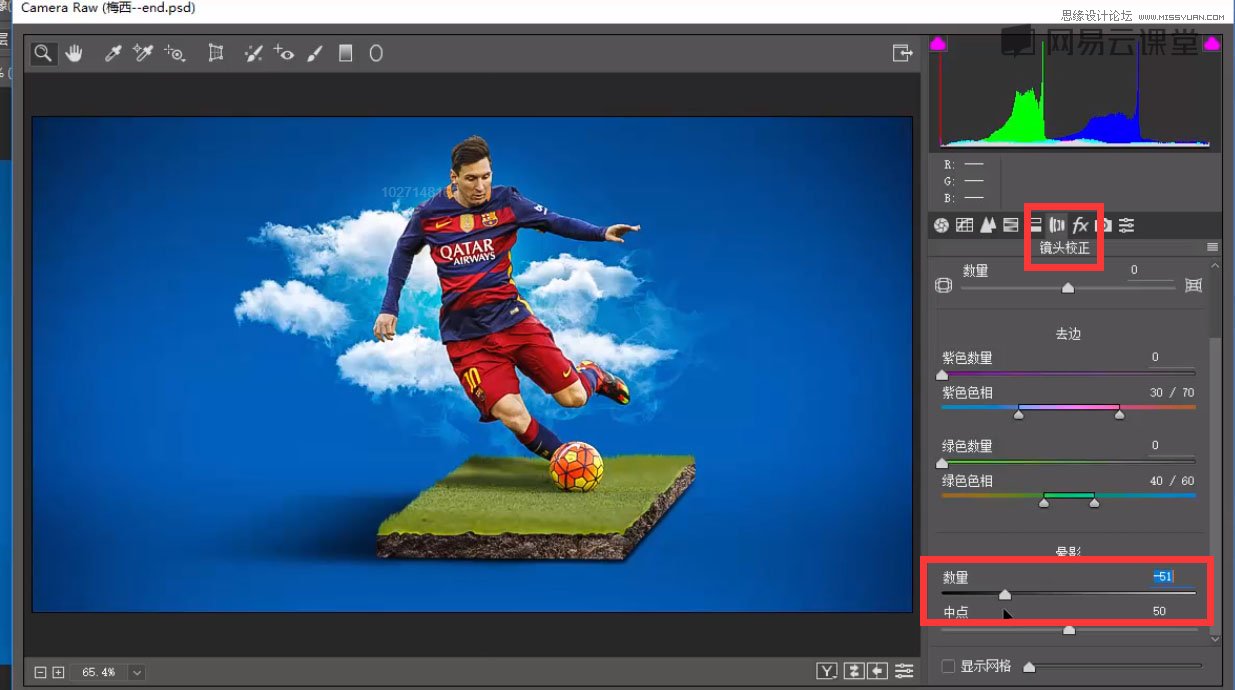The height and width of the screenshot is (690, 1235).
Task: Select the Hand tool
Action: click(74, 54)
